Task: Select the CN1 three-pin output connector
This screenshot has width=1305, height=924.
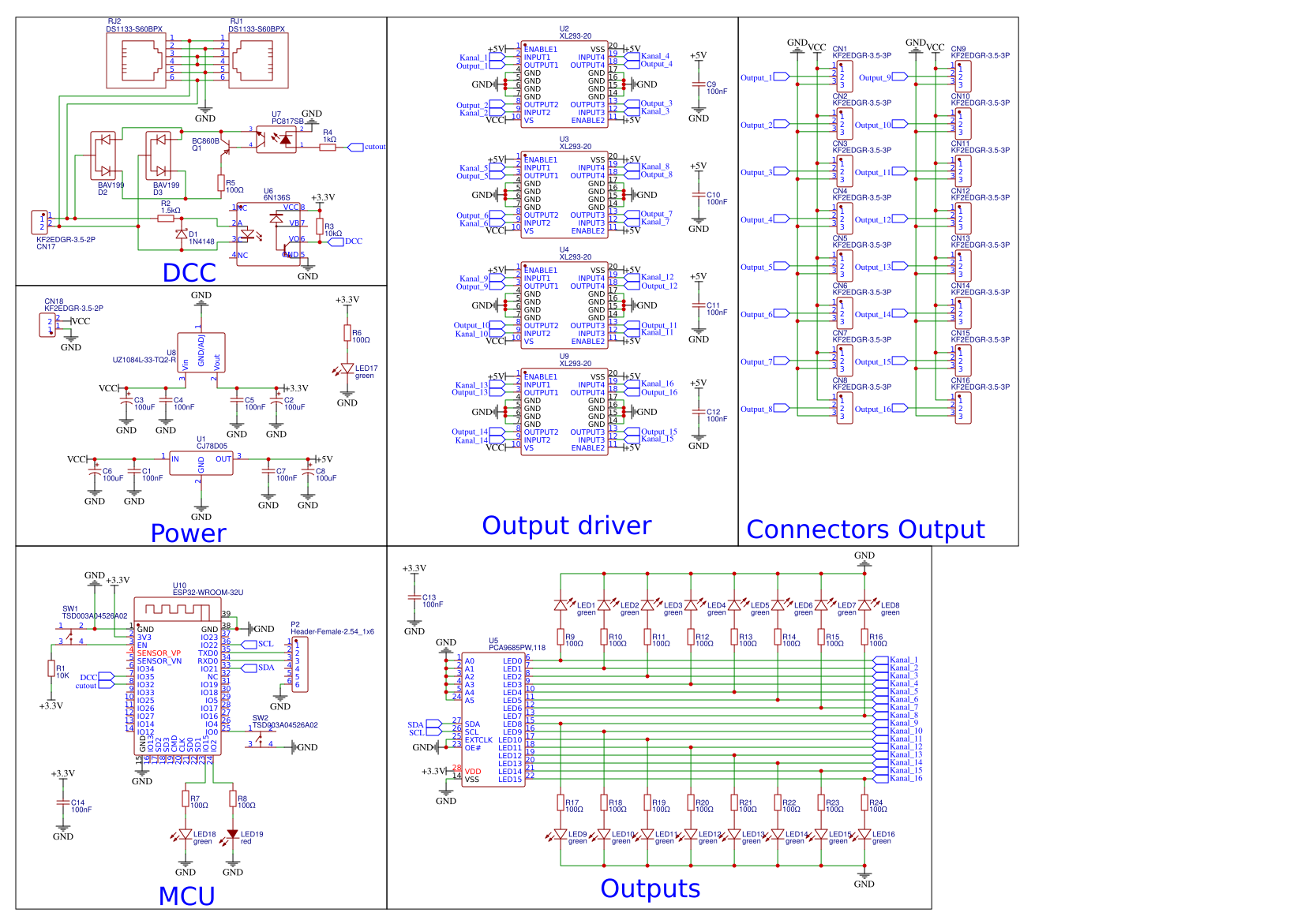Action: [x=845, y=77]
